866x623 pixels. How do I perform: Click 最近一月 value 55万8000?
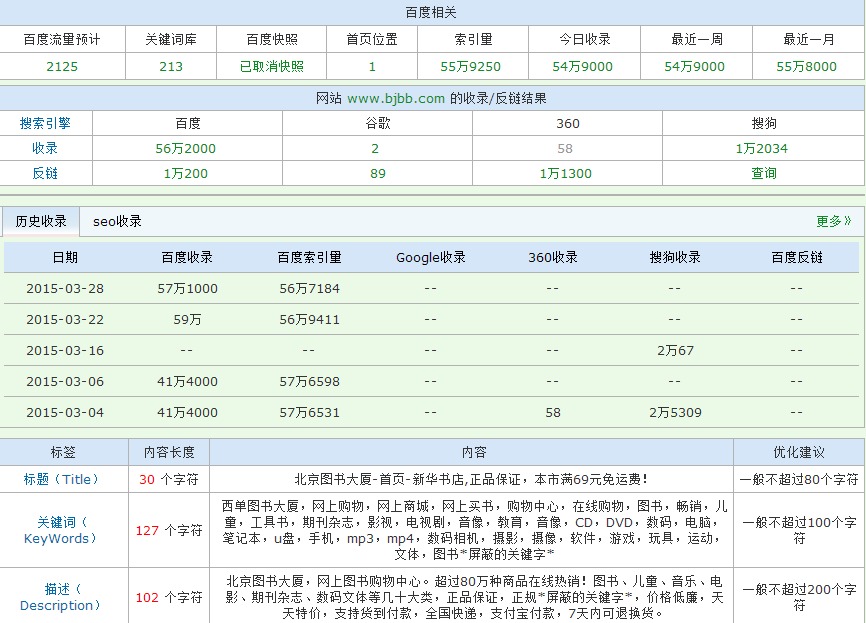[x=806, y=66]
